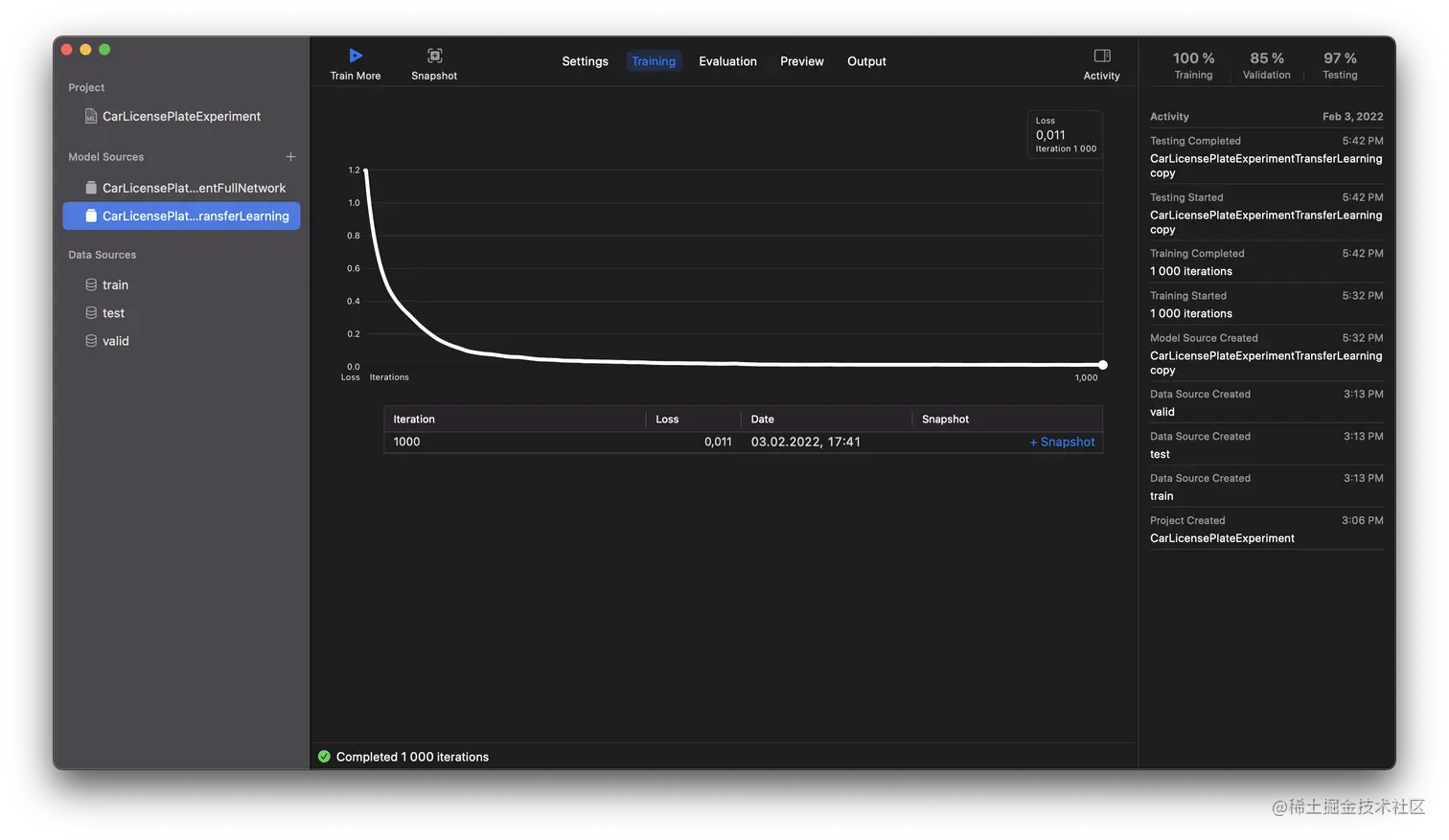Add a new Model Source with the plus icon
This screenshot has width=1449, height=840.
290,156
